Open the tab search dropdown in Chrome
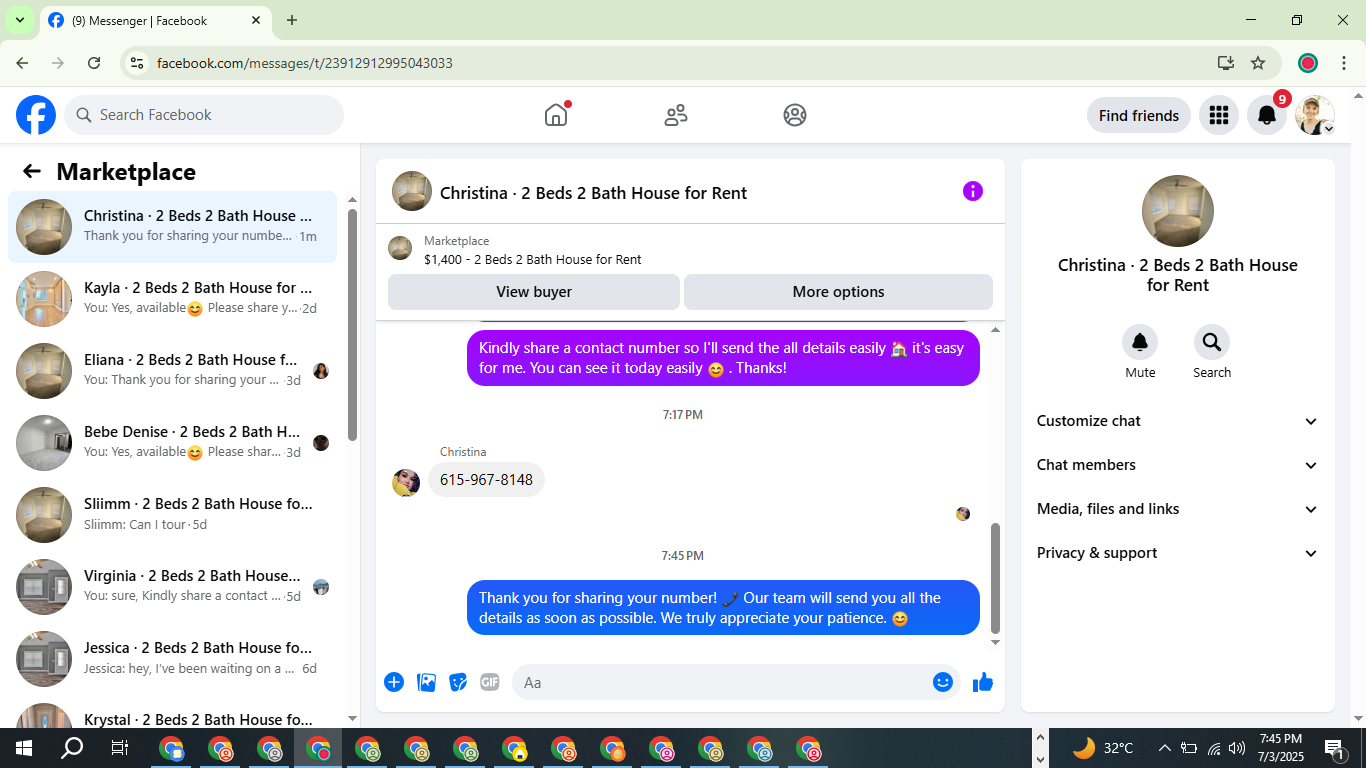The height and width of the screenshot is (768, 1366). coord(19,20)
